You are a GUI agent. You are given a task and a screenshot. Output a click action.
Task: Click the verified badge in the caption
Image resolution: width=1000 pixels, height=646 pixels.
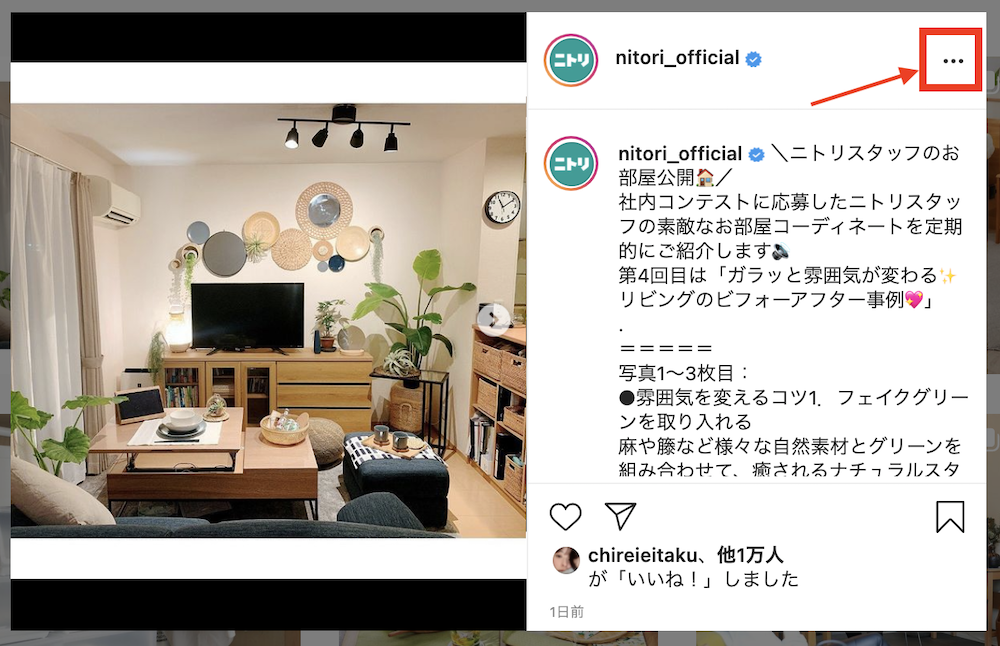click(756, 155)
